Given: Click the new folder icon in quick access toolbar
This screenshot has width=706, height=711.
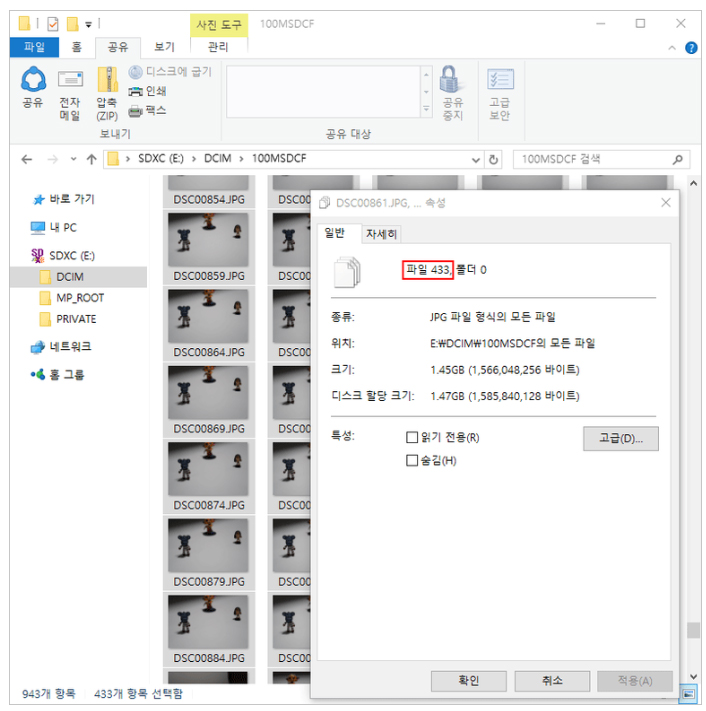Looking at the screenshot, I should pyautogui.click(x=72, y=24).
